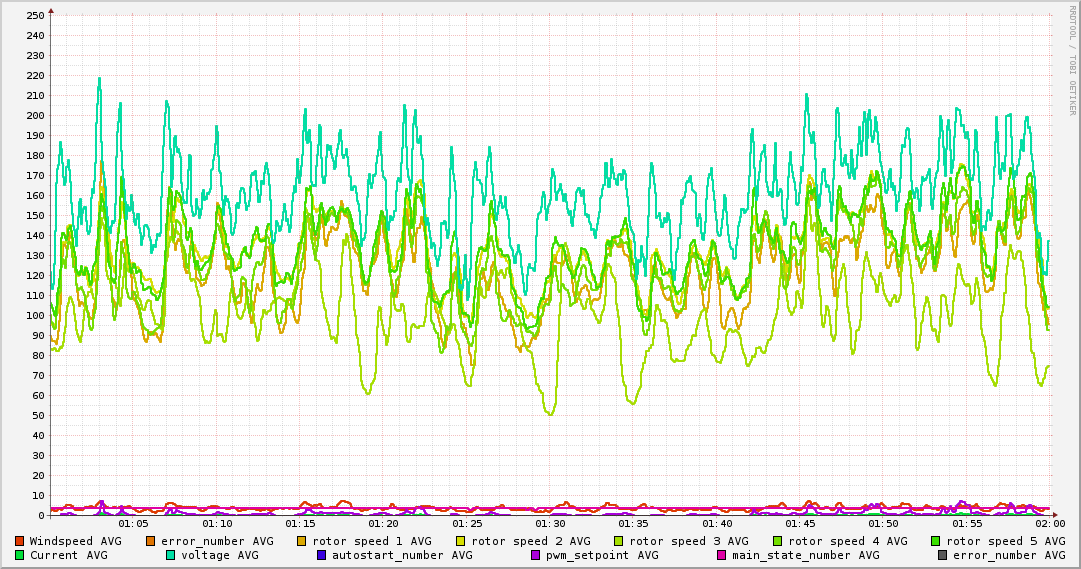Click the rotor speed 3 AVG swatch
Screen dimensions: 1081x569
[618, 541]
